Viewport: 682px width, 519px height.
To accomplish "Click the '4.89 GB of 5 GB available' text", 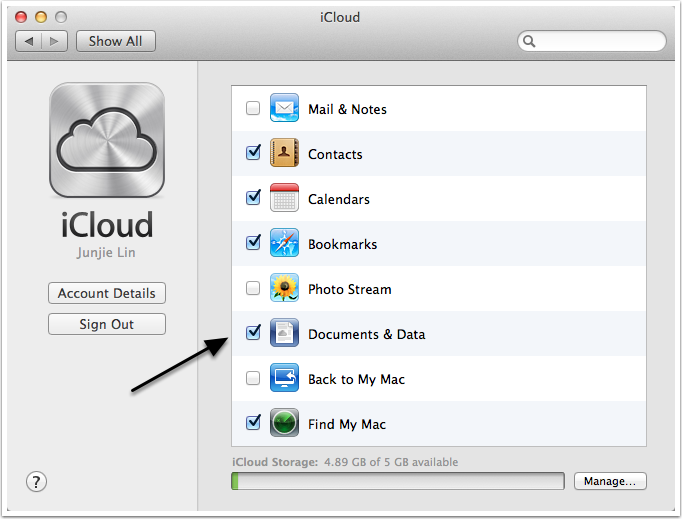I will pyautogui.click(x=391, y=462).
